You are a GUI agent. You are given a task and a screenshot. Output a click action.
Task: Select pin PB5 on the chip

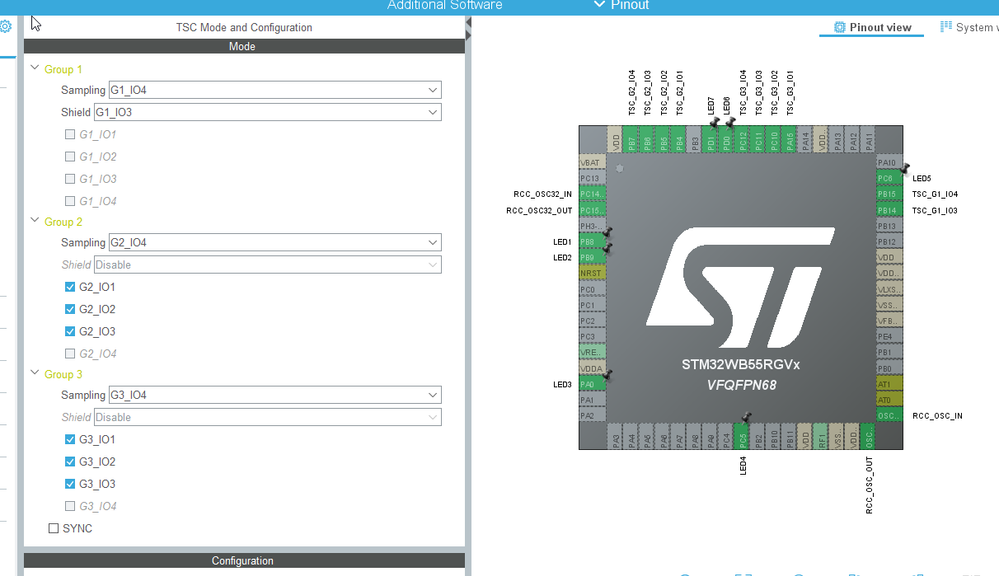point(663,140)
